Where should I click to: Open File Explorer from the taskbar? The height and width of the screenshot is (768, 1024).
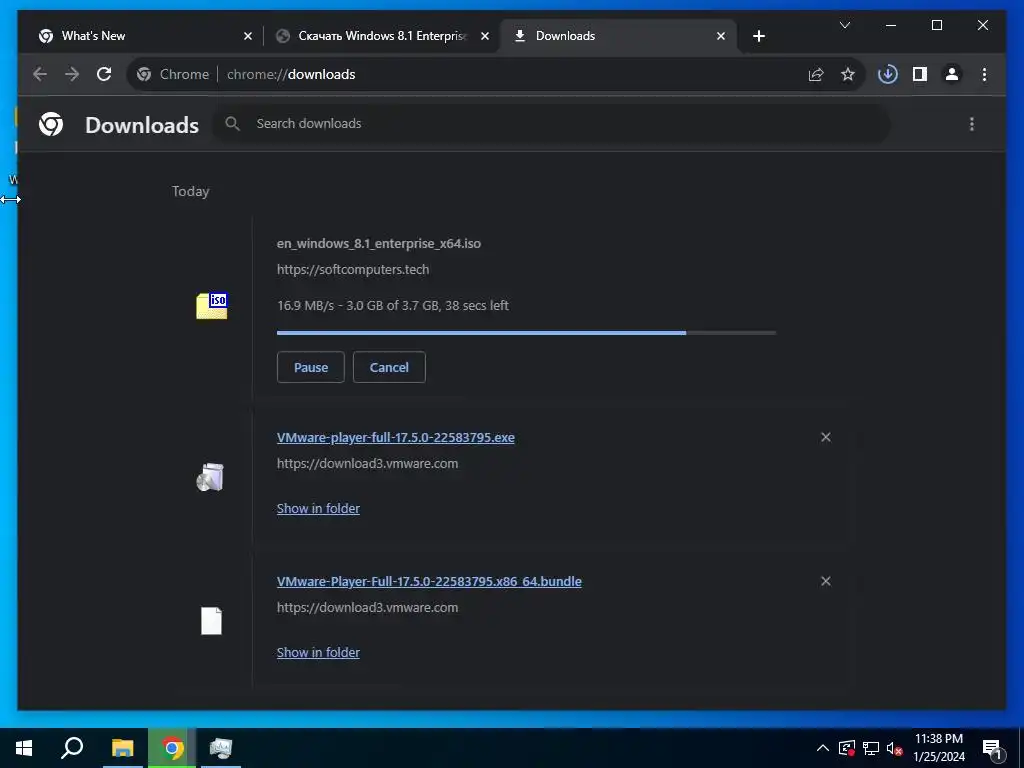pos(122,748)
